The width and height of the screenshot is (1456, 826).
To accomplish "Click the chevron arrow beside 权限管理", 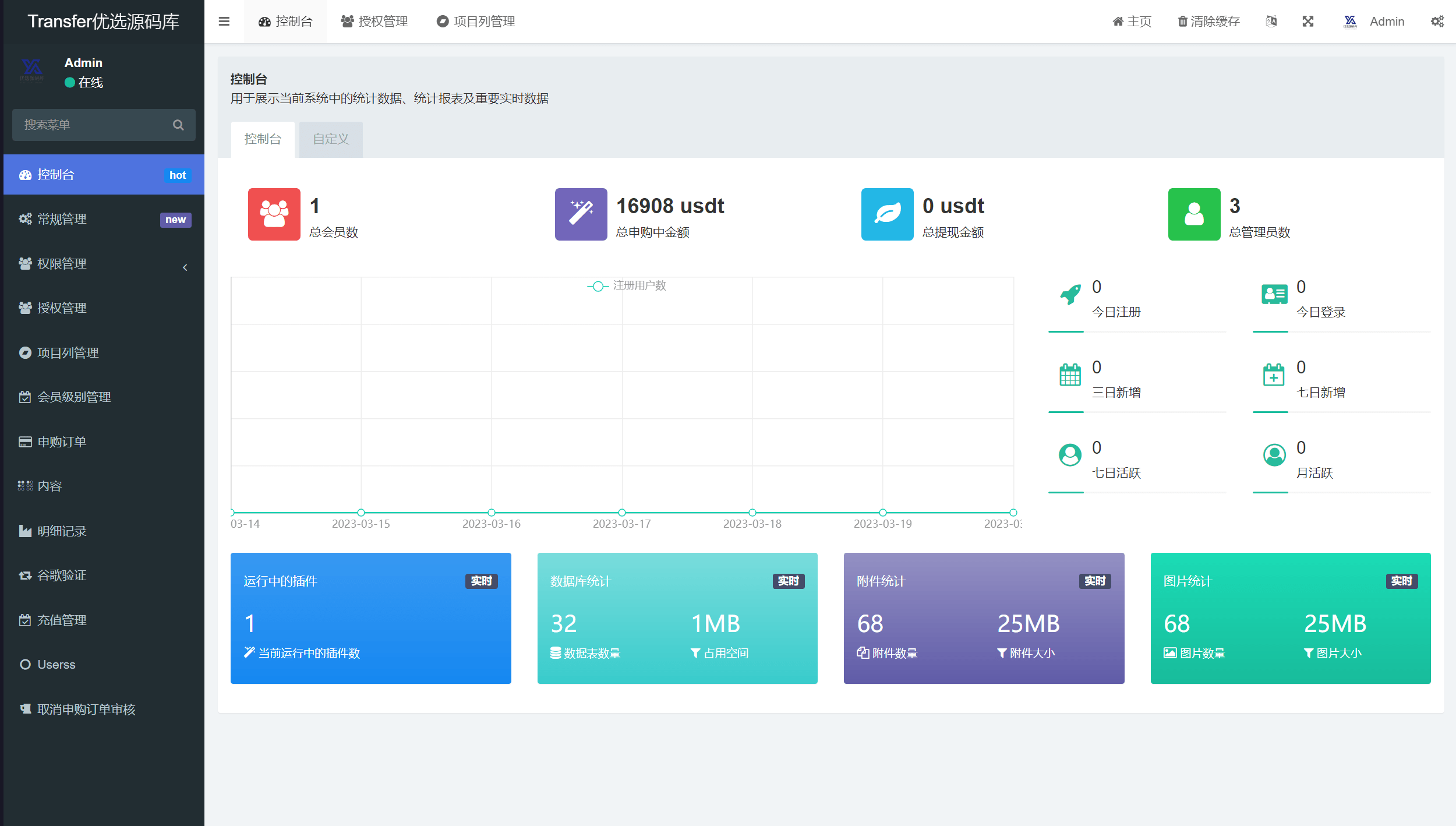I will coord(185,267).
